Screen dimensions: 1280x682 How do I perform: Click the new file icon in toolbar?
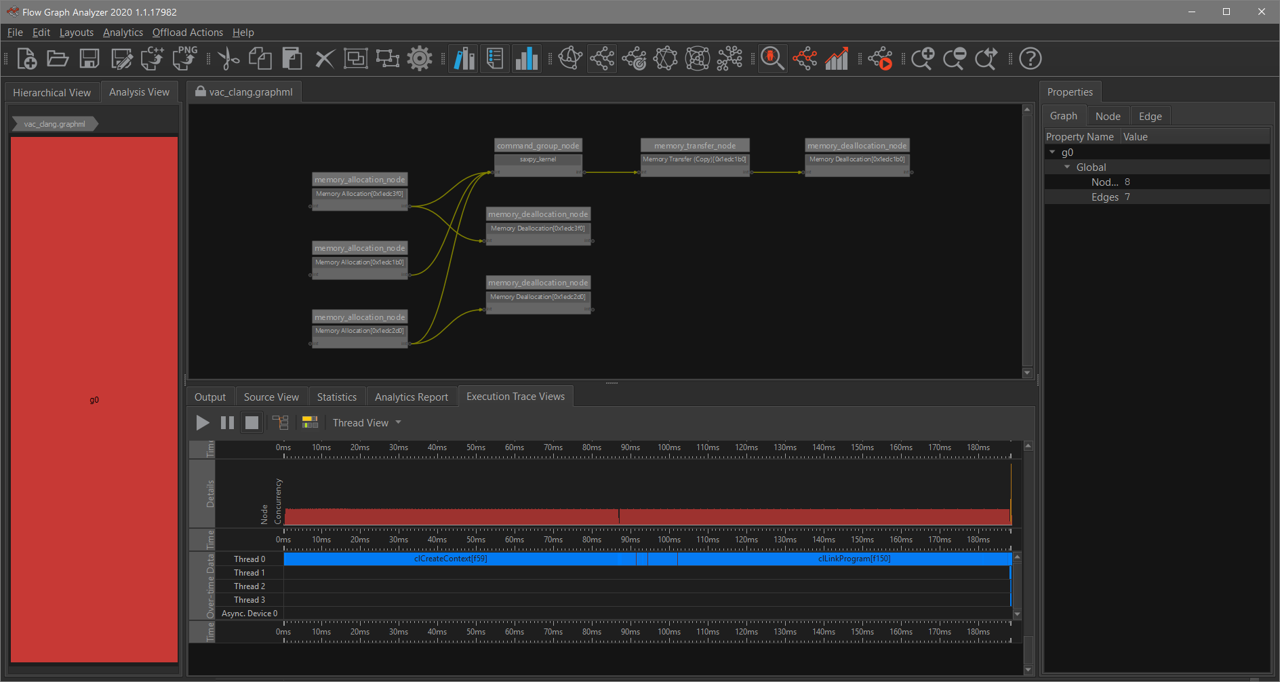point(26,59)
